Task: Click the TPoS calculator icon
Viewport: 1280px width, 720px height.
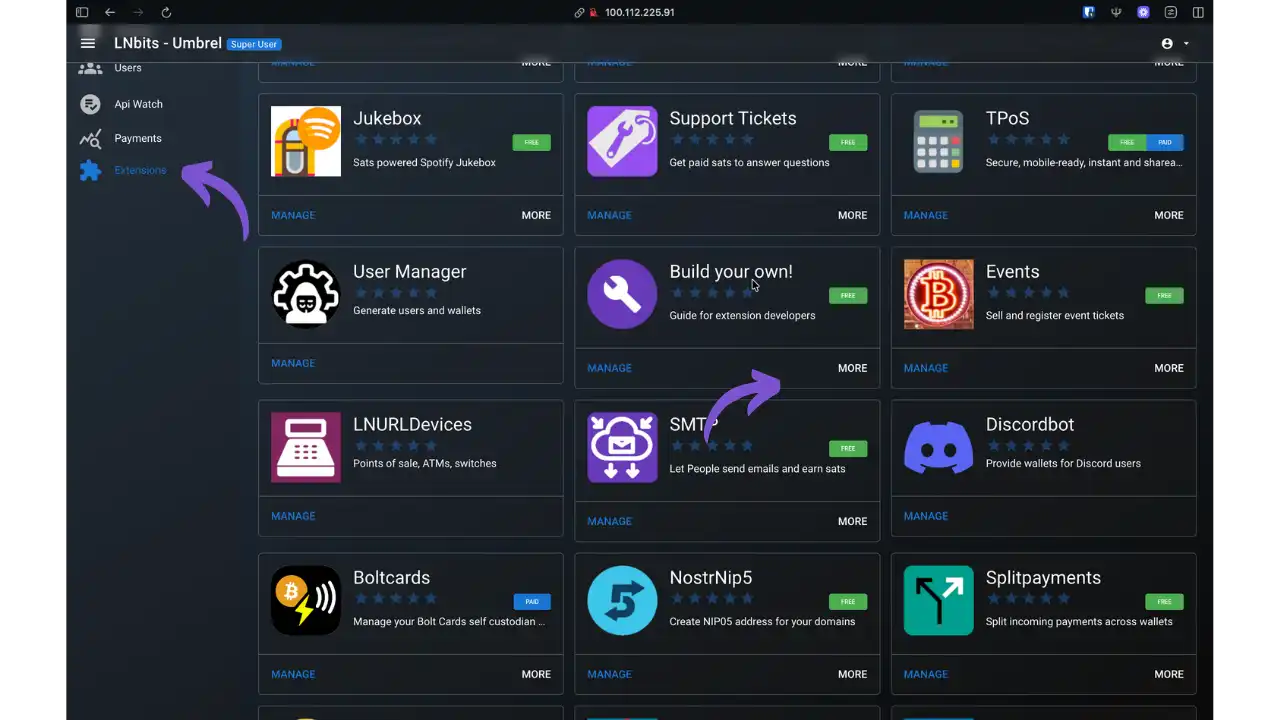Action: 938,142
